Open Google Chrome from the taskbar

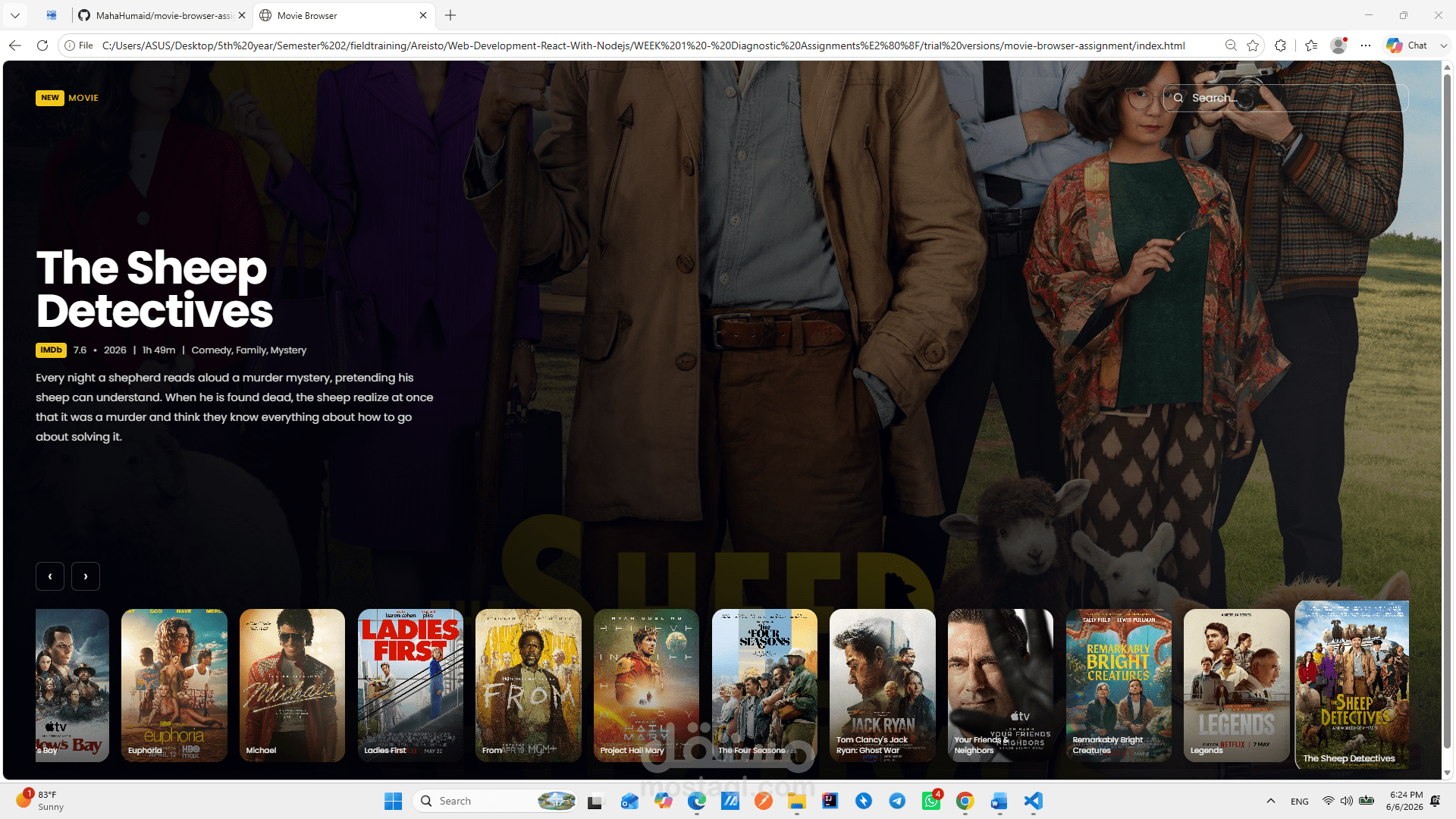tap(965, 801)
